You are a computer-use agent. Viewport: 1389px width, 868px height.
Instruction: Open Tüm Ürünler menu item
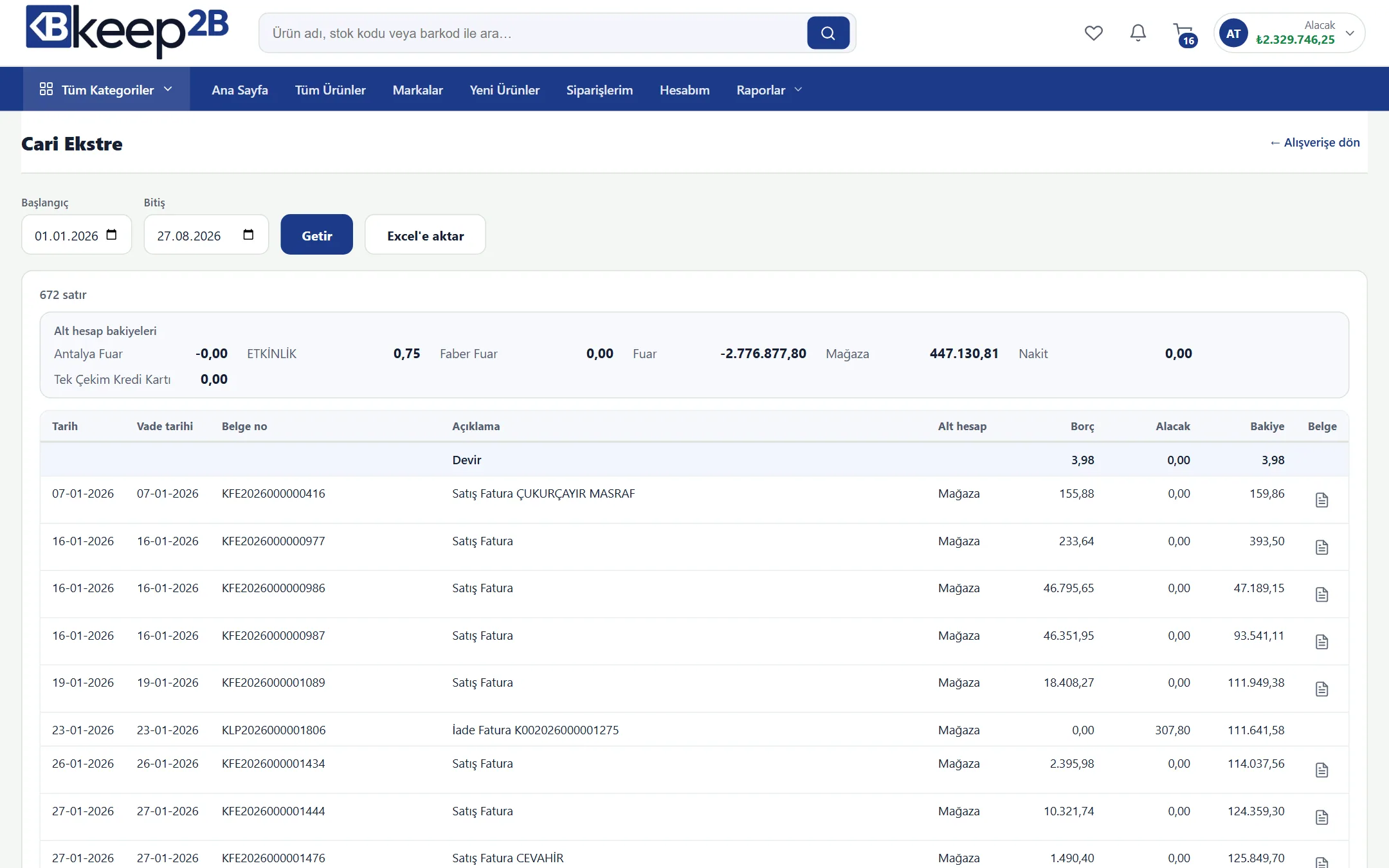(330, 90)
